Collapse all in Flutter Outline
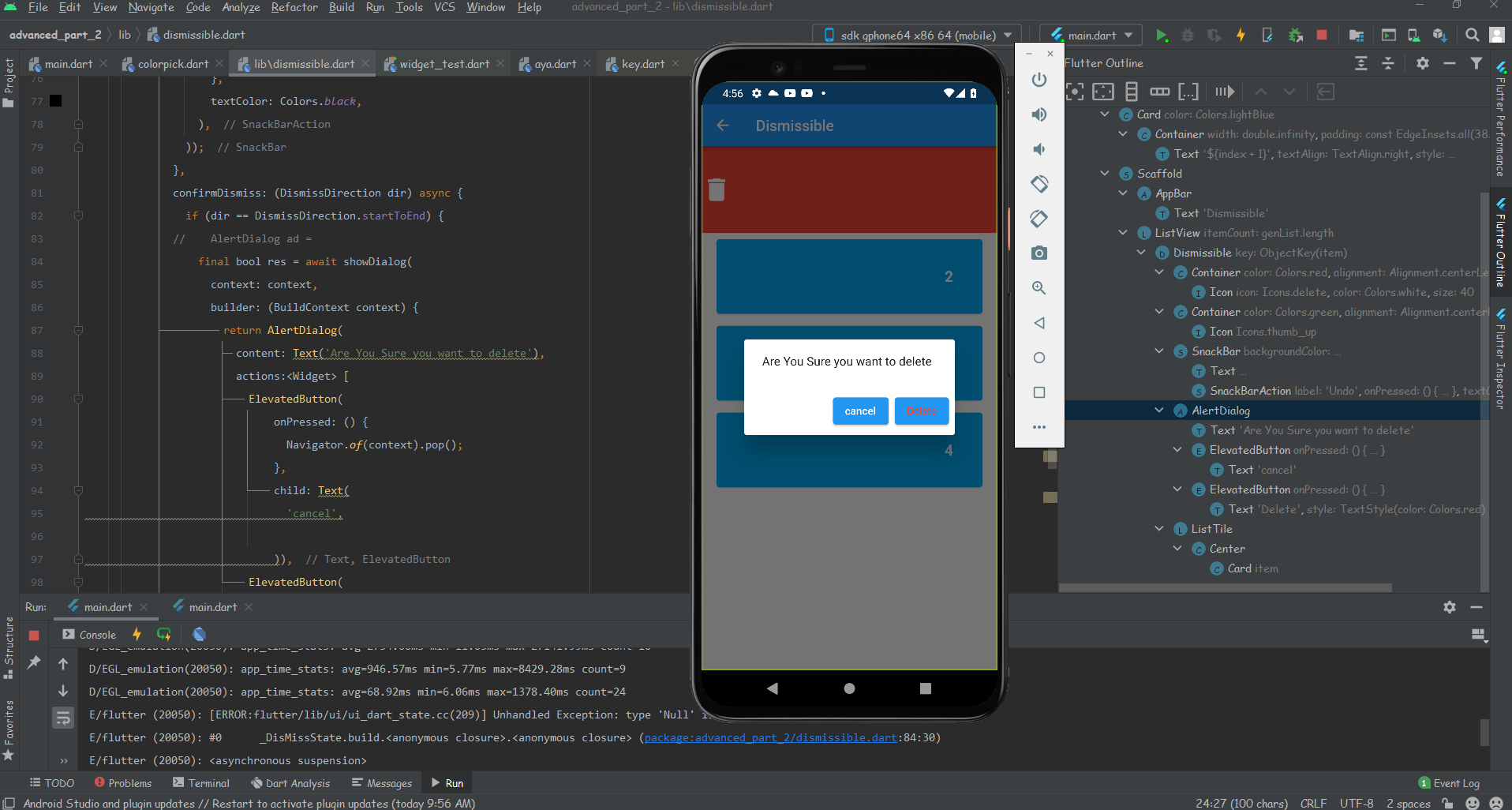 (1388, 63)
